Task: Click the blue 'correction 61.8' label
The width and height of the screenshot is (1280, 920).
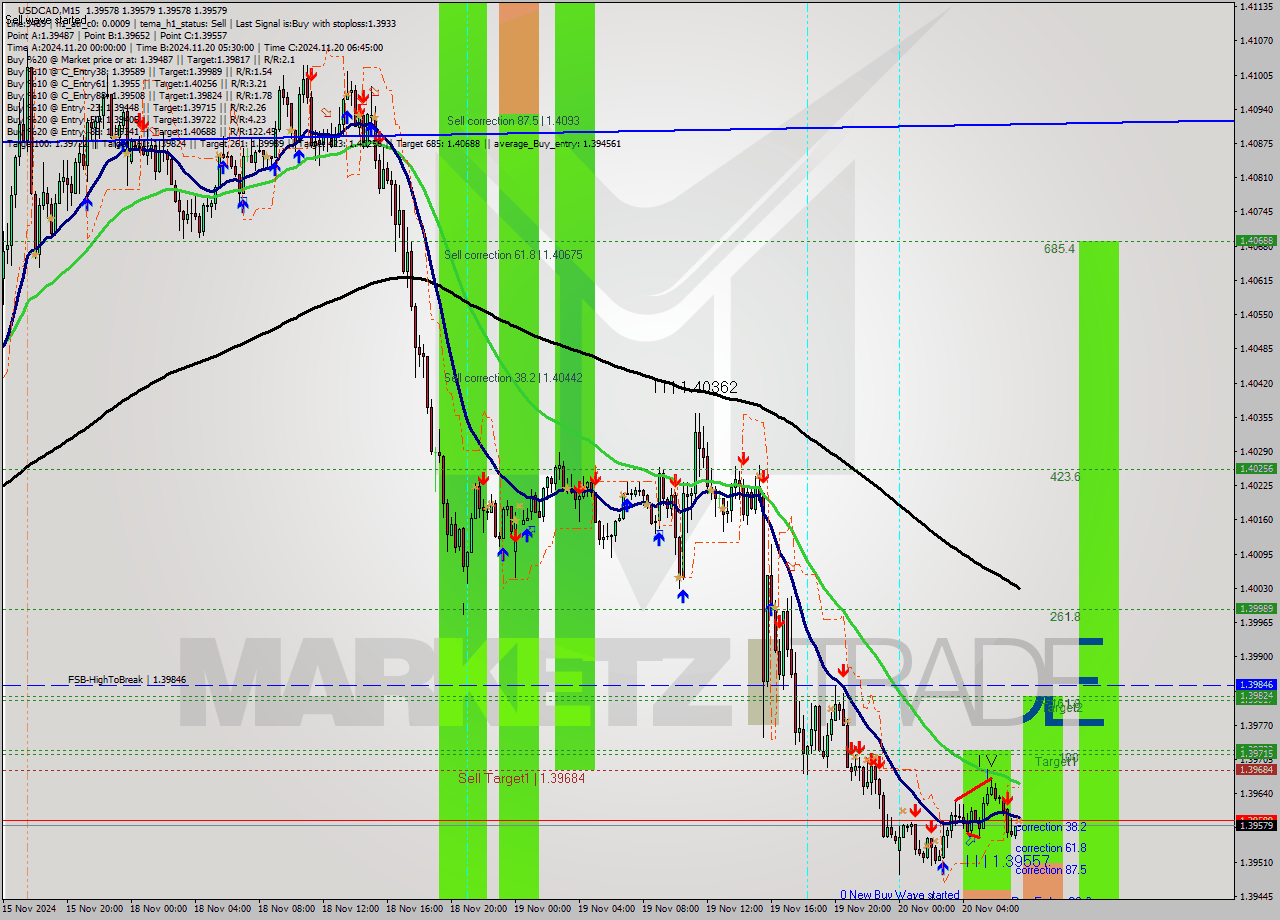Action: [1050, 848]
